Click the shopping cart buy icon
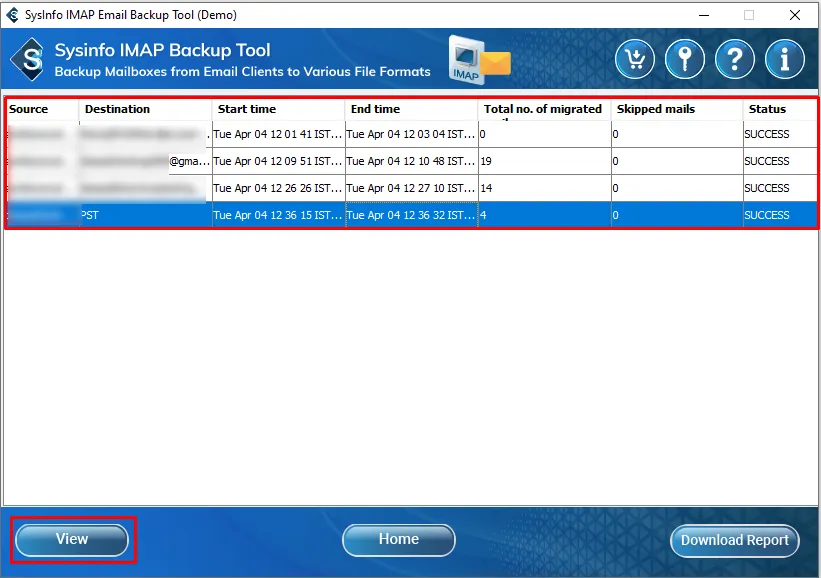Viewport: 821px width, 578px height. pos(635,60)
